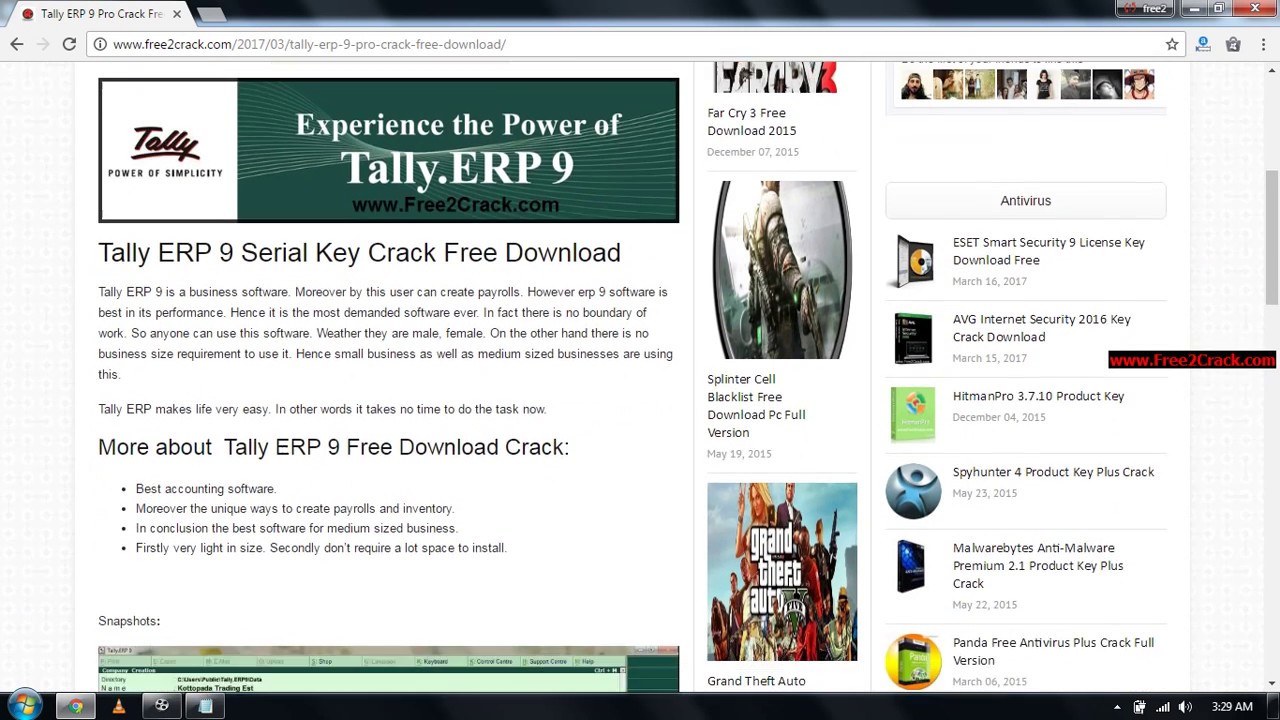Open Spyhunter 4 Product Key Plus Crack

click(x=1053, y=472)
